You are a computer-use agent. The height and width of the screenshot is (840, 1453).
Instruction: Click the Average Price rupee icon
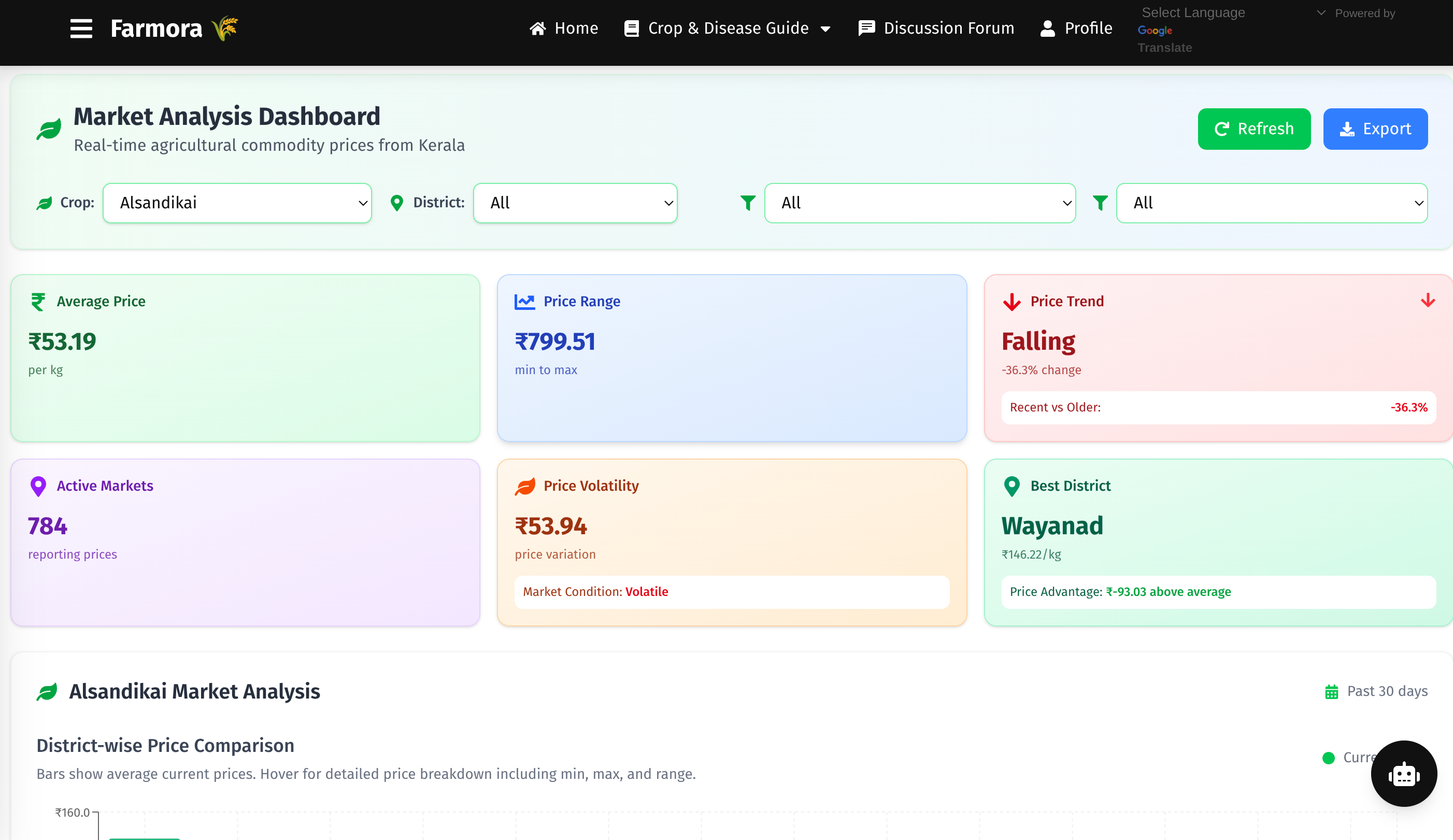tap(38, 302)
